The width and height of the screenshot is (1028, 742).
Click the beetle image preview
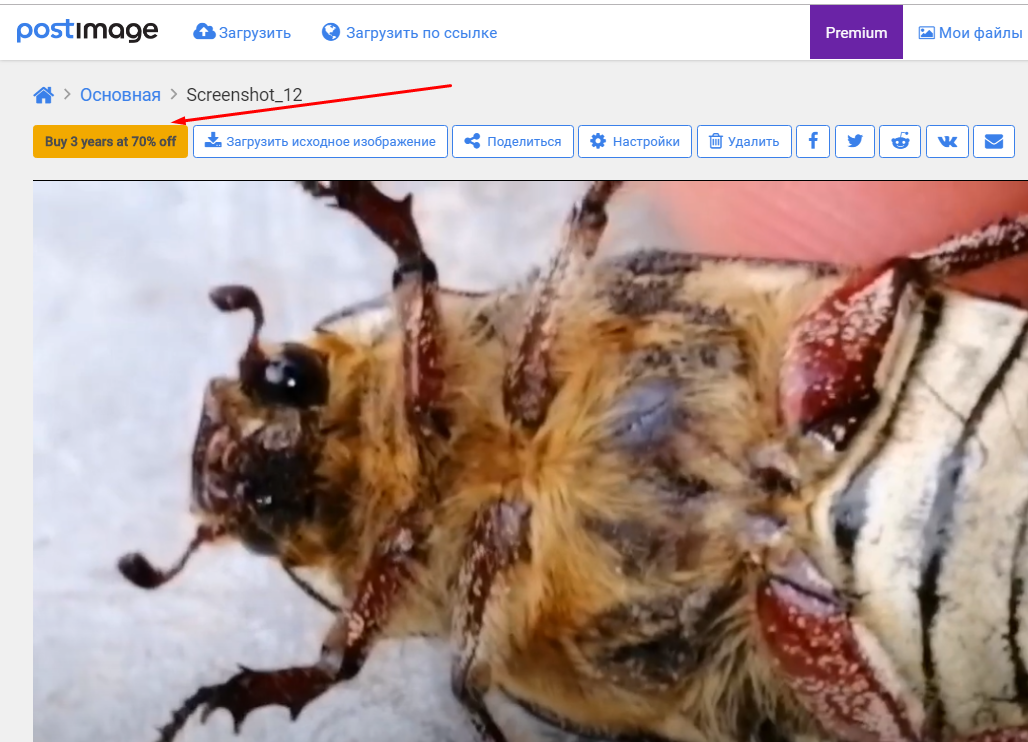(x=530, y=461)
